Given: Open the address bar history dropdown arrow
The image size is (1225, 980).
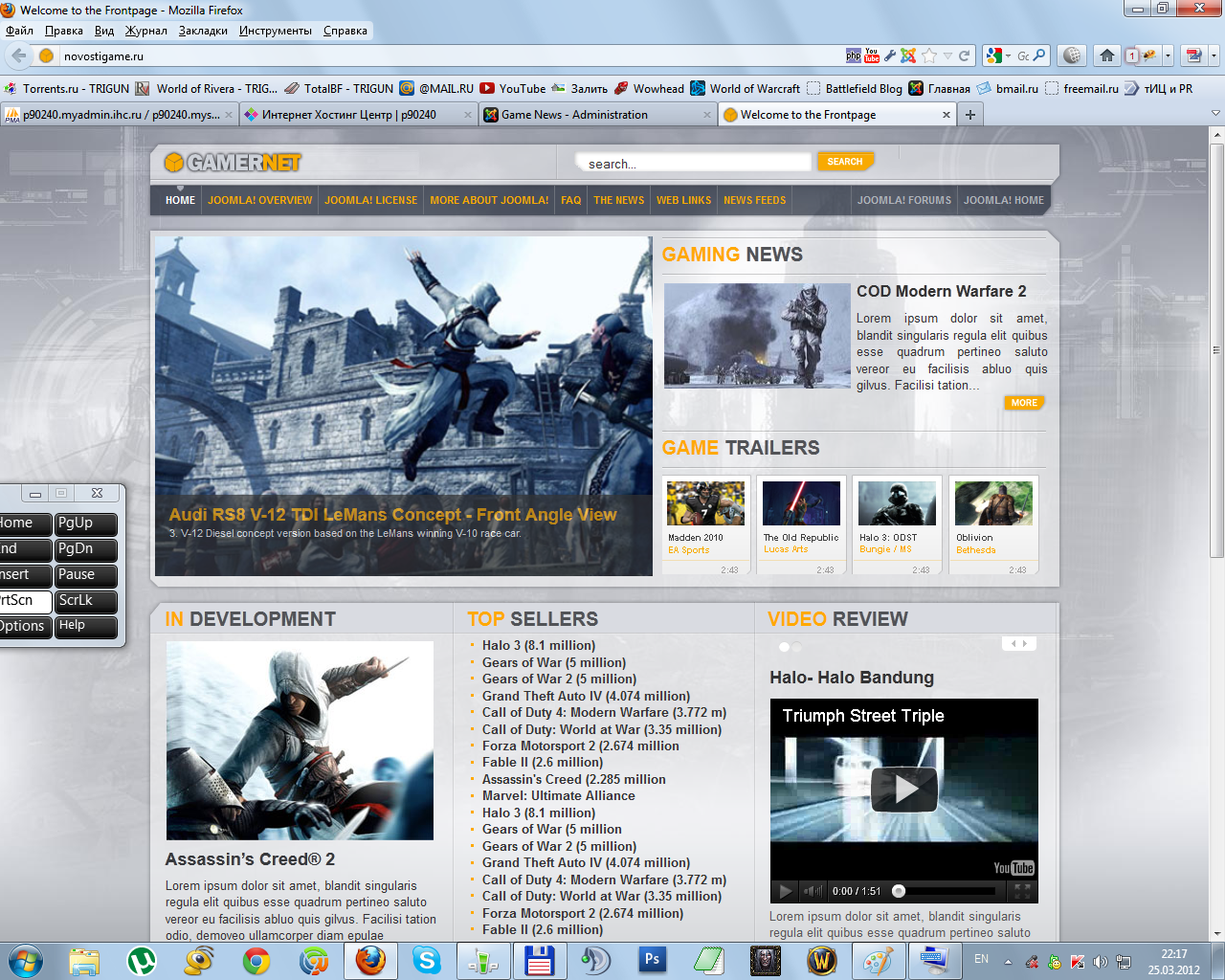Looking at the screenshot, I should pos(947,56).
